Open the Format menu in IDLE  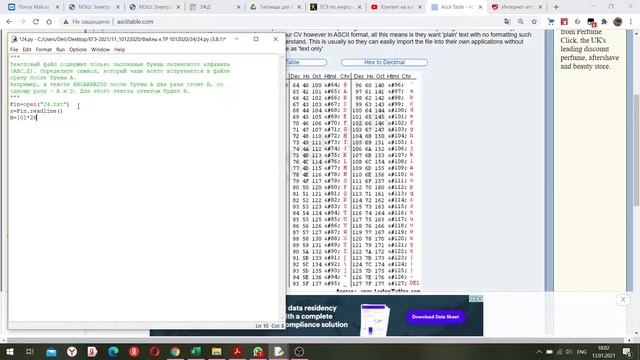[x=43, y=49]
